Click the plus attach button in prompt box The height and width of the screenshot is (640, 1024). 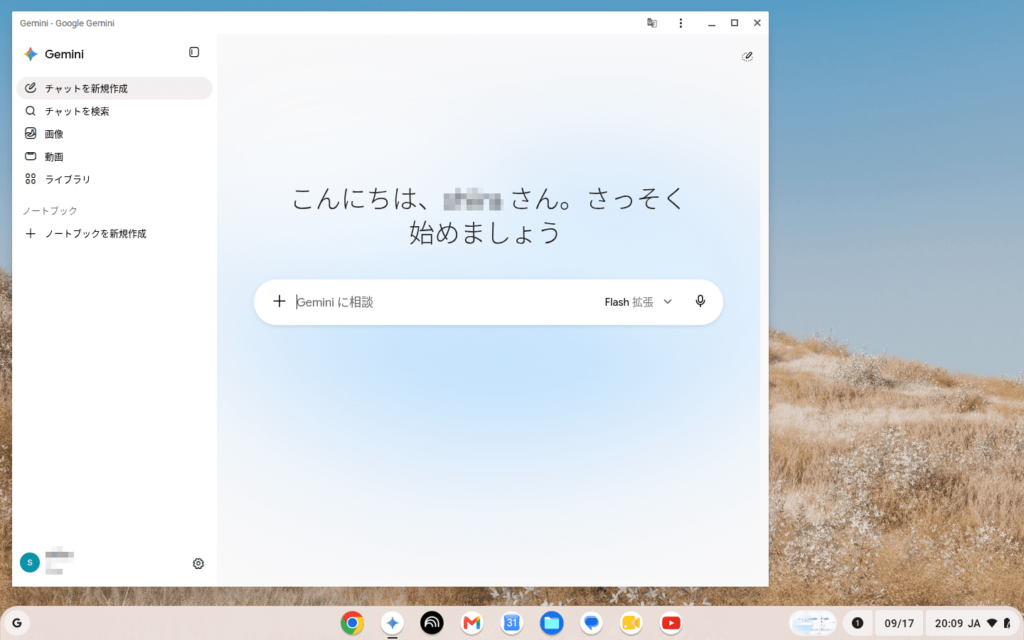(x=280, y=302)
